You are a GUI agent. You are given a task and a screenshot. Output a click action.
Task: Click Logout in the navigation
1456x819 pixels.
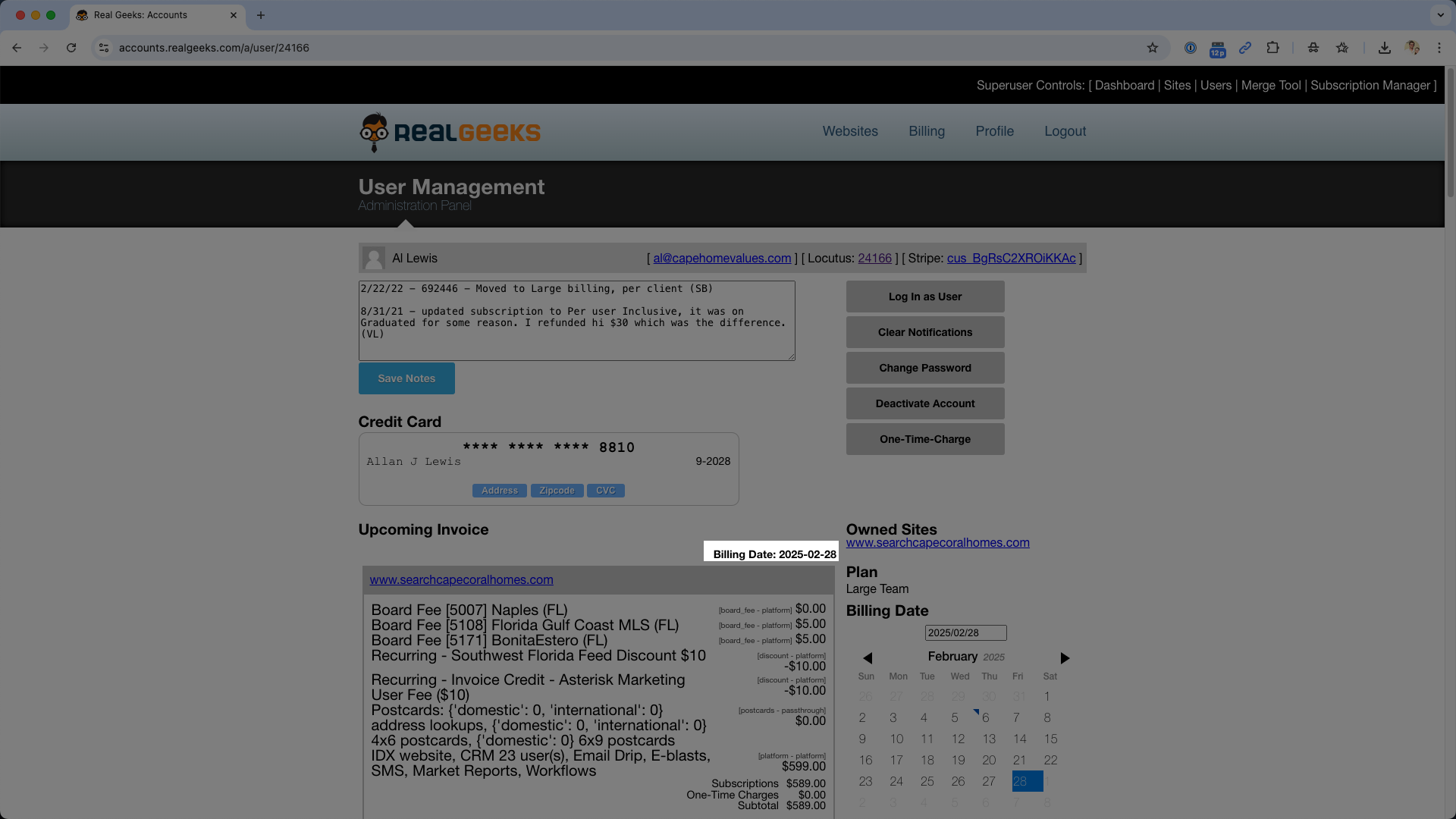pos(1065,131)
